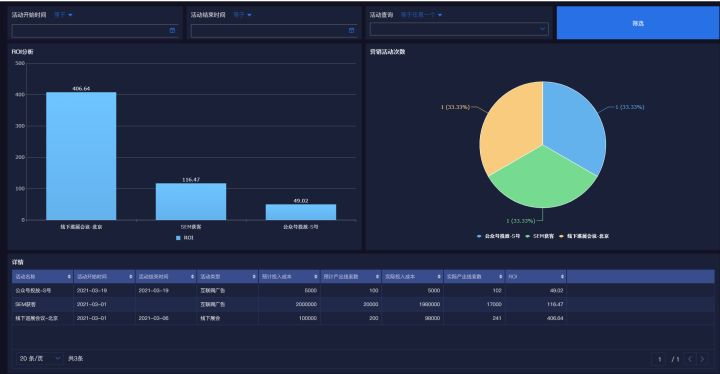This screenshot has height=374, width=720.
Task: Click the blue 筛选 filter button
Action: [x=638, y=23]
